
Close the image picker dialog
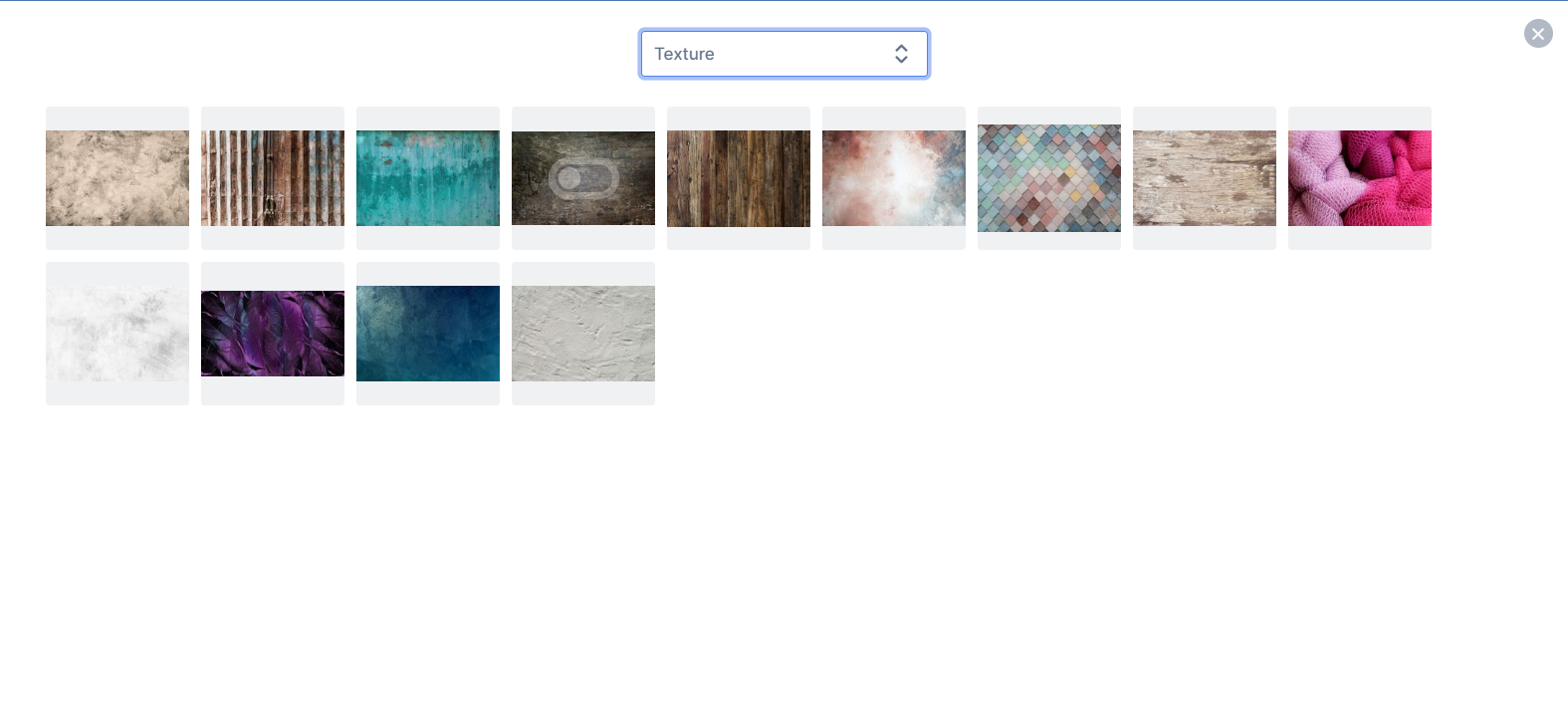[1538, 34]
